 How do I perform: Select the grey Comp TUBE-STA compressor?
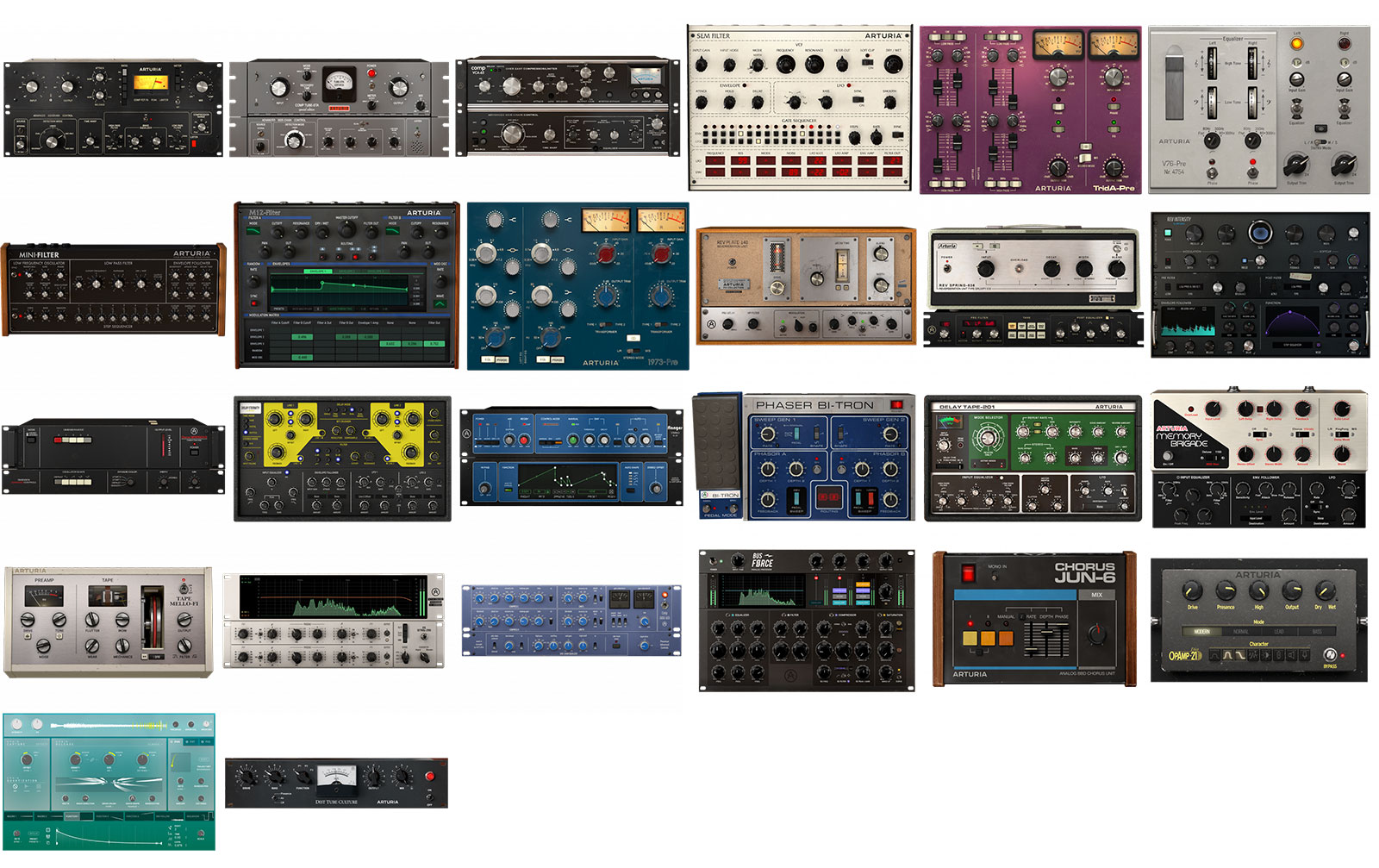(x=339, y=109)
